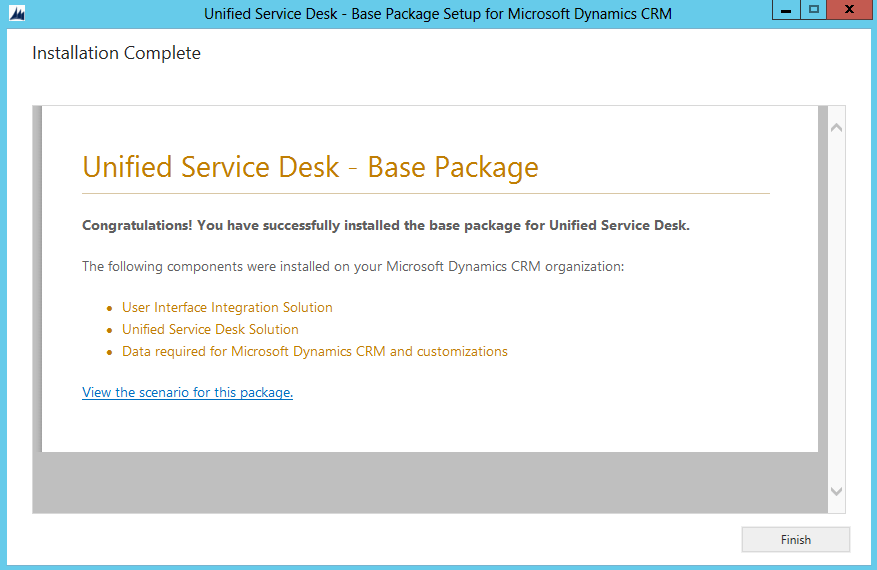Click the Congratulations success message text
The height and width of the screenshot is (570, 877).
385,226
